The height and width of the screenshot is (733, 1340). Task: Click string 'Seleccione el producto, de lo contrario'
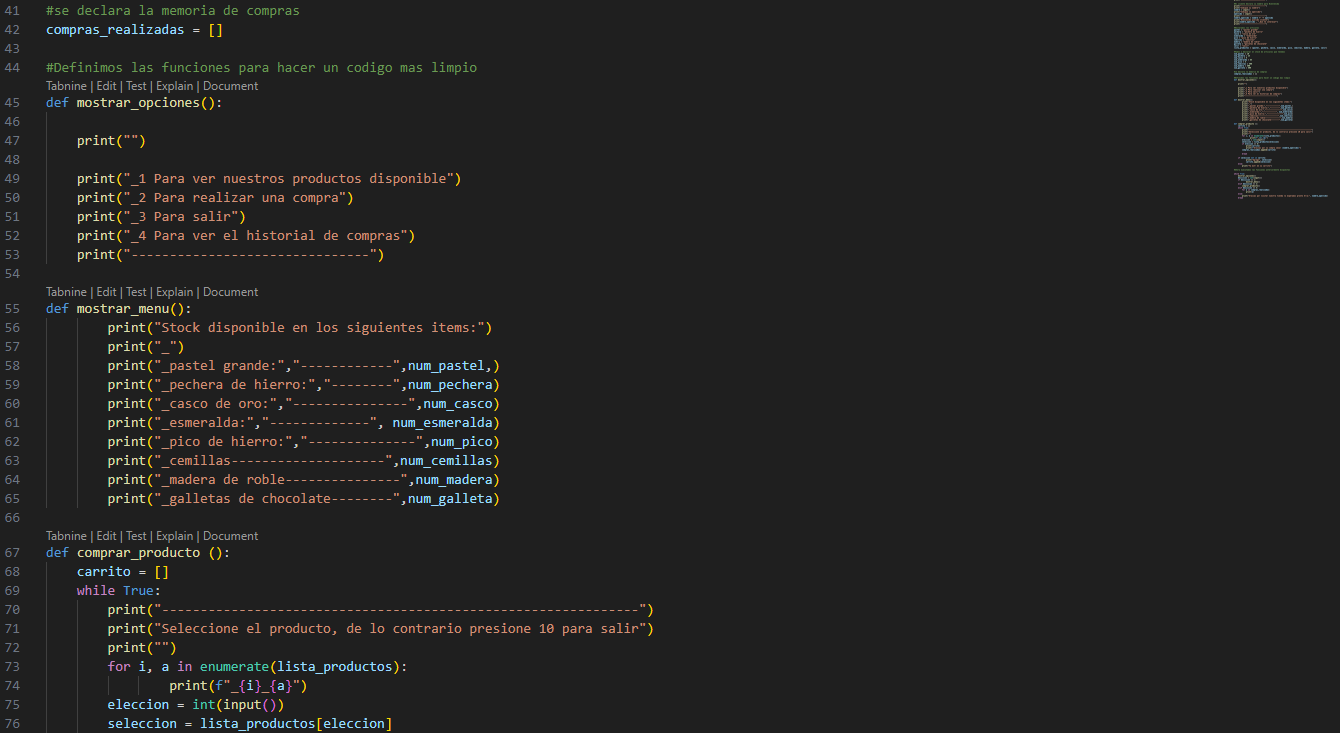tap(400, 628)
